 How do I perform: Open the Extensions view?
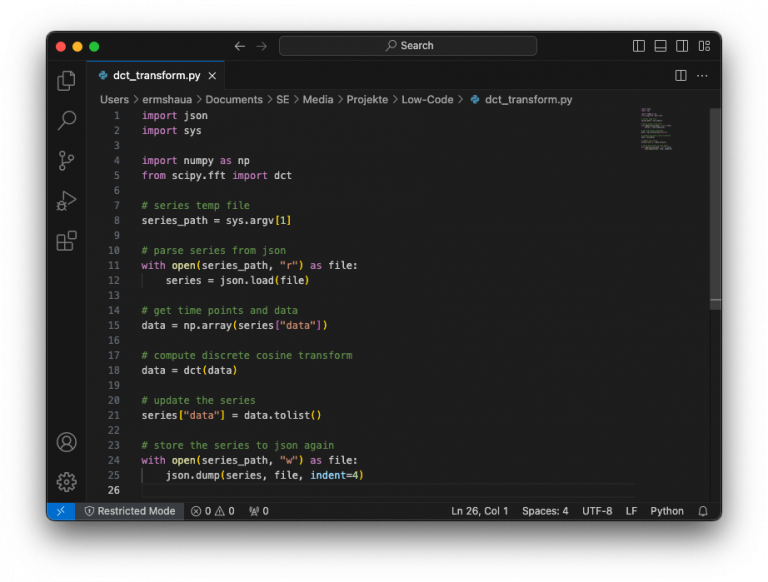click(x=67, y=241)
